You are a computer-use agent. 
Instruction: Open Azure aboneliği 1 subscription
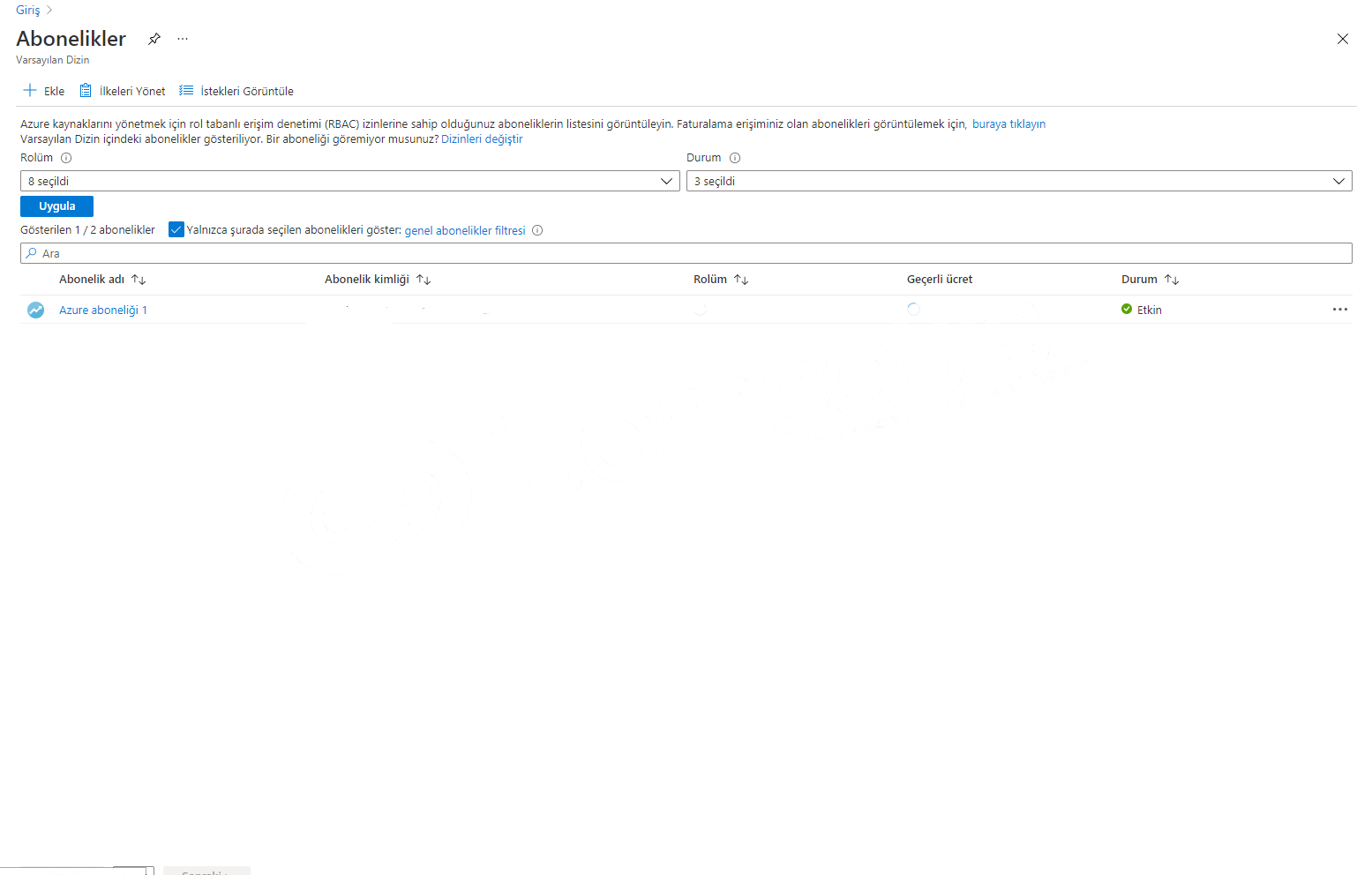pyautogui.click(x=103, y=310)
